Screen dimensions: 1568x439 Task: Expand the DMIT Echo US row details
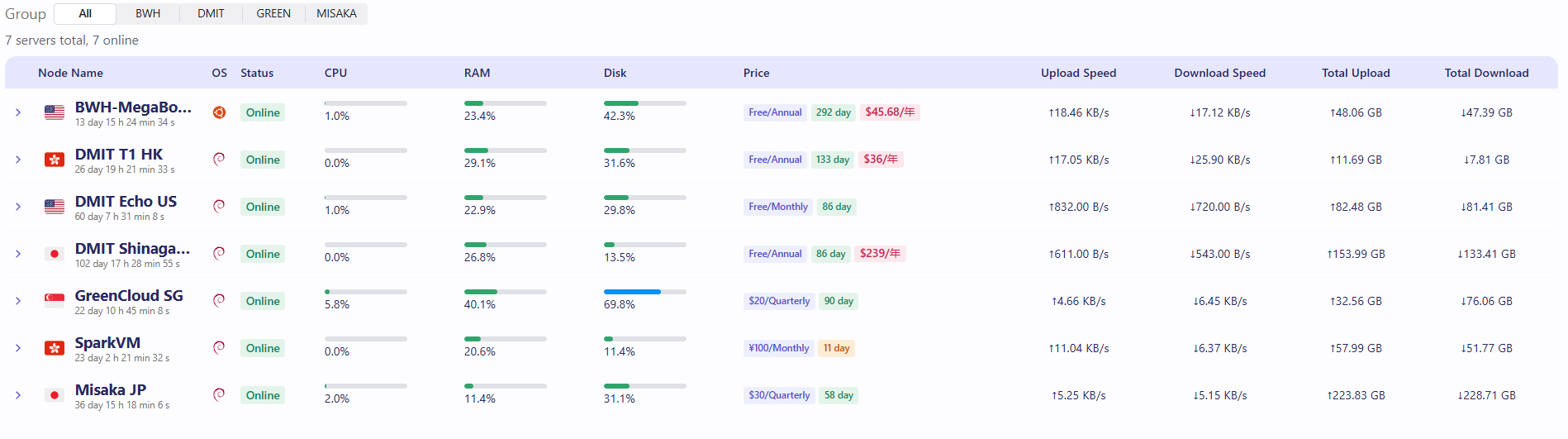pos(18,207)
